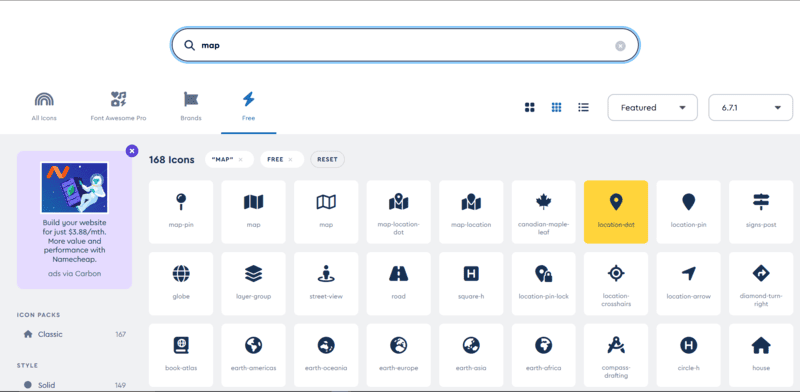Pick the compass-drafting icon
The height and width of the screenshot is (392, 800).
click(616, 355)
